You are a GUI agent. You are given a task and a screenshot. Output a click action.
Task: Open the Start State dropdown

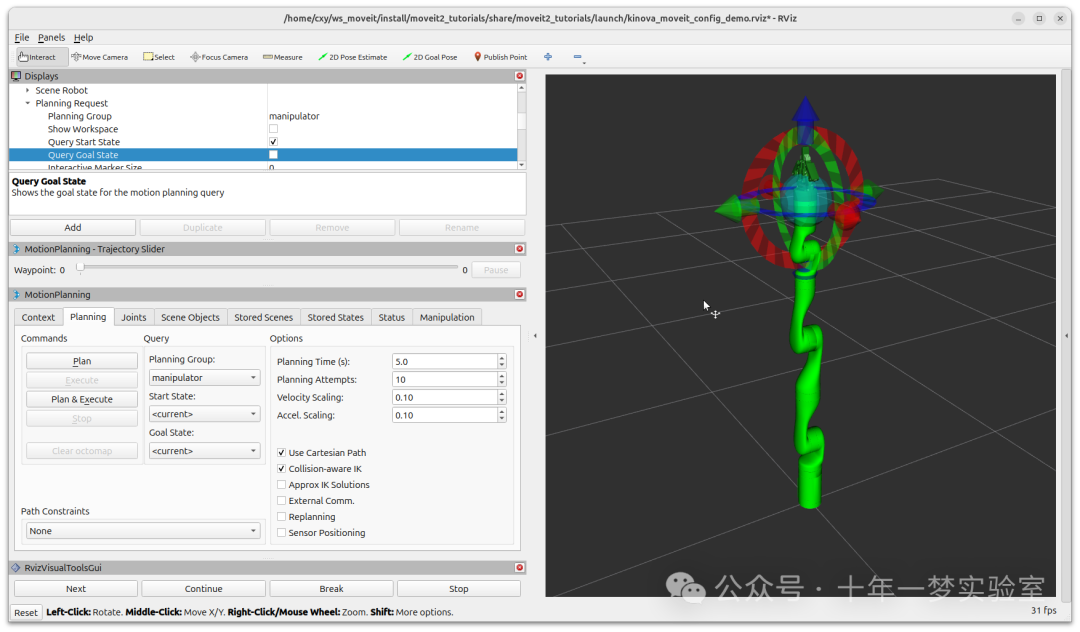205,414
